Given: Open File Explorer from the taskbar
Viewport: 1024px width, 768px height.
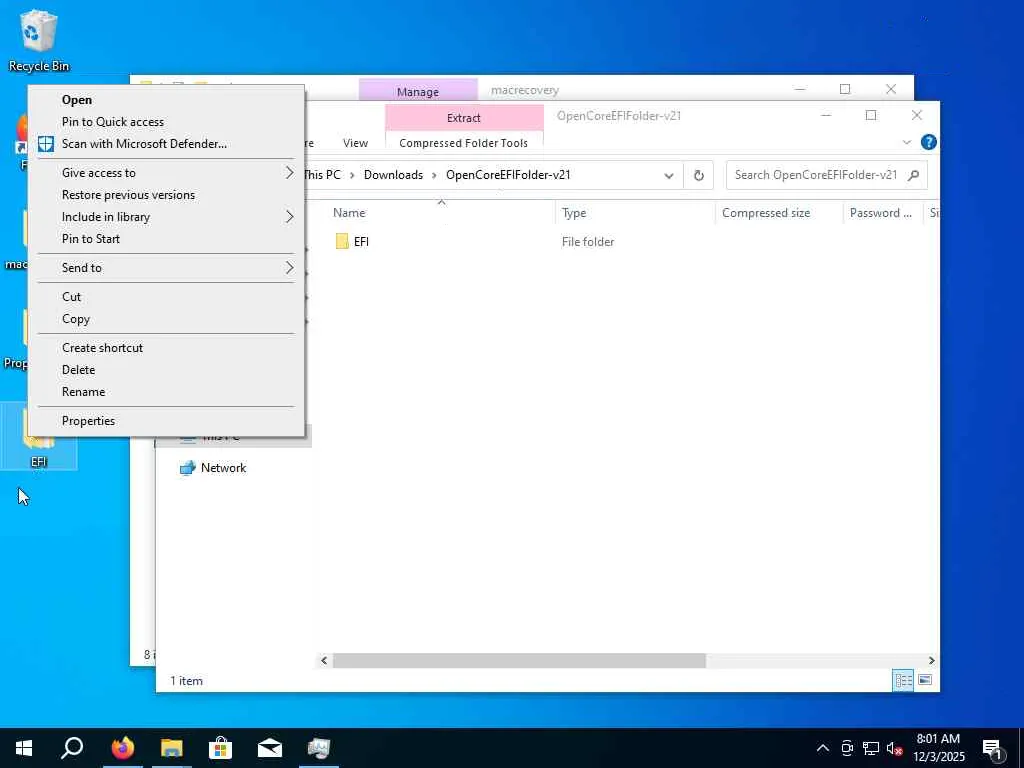Looking at the screenshot, I should click(x=172, y=748).
